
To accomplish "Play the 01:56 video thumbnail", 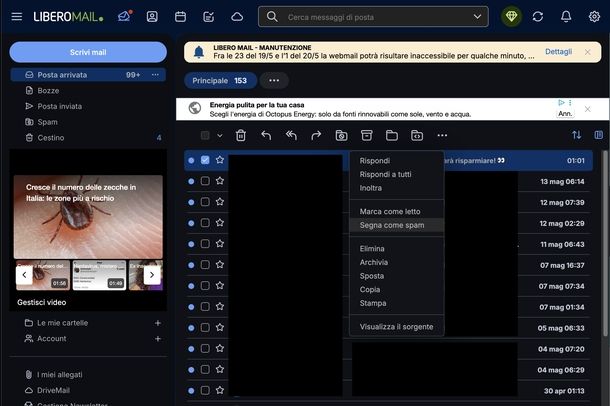I will 43,275.
